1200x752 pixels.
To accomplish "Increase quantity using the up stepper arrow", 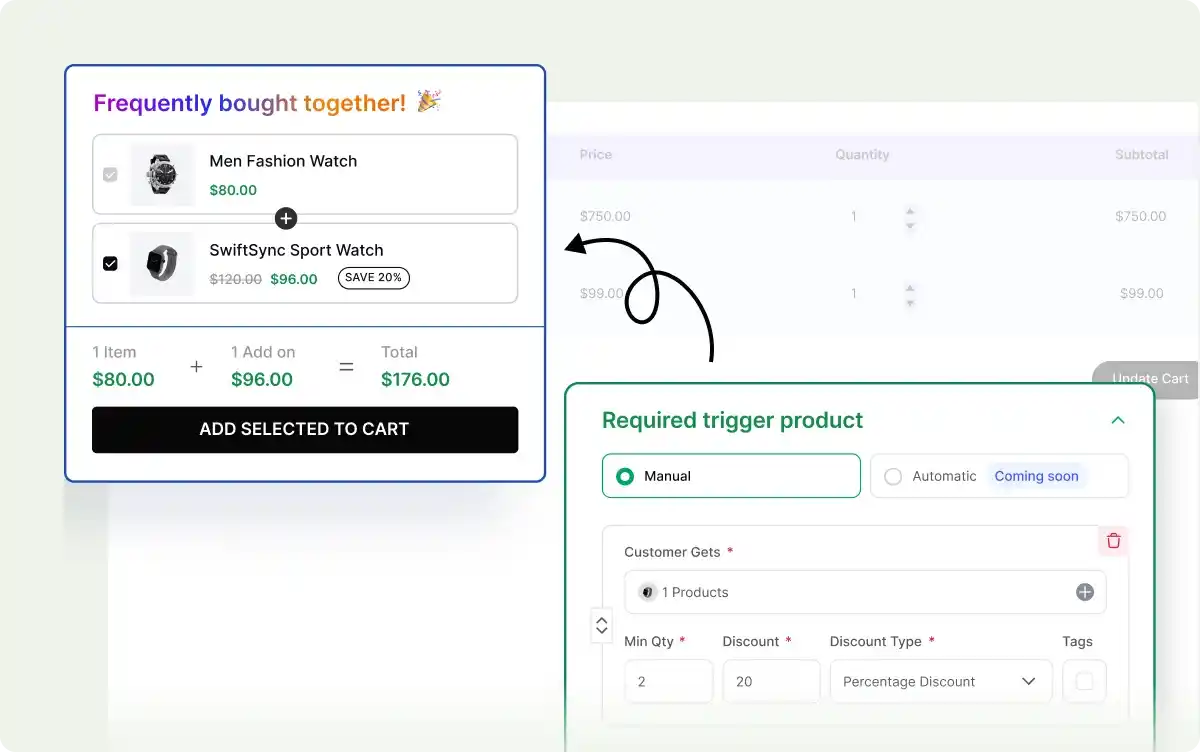I will pos(910,211).
